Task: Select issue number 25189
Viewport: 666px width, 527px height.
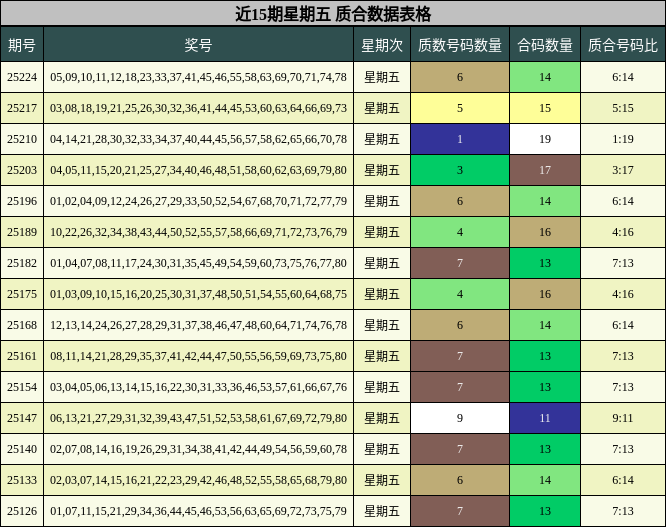Action: [22, 232]
